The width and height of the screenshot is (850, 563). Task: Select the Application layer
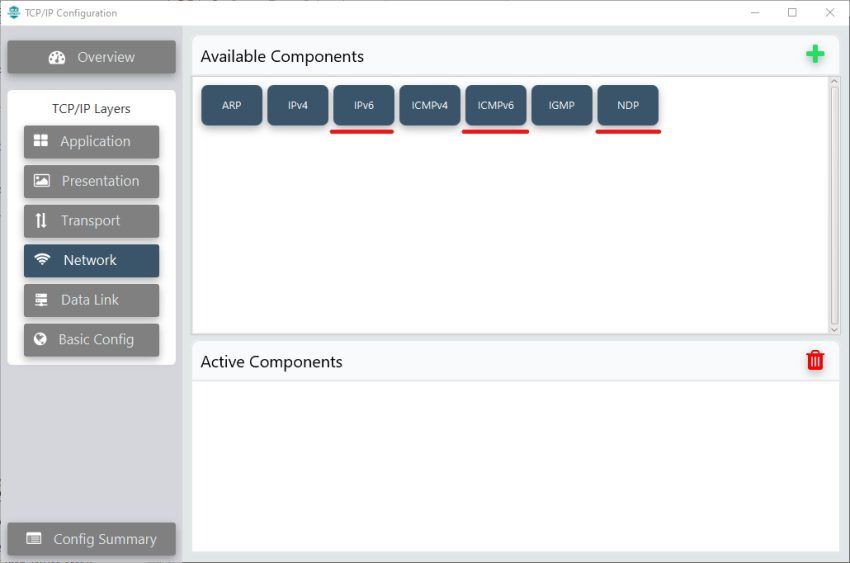tap(92, 141)
